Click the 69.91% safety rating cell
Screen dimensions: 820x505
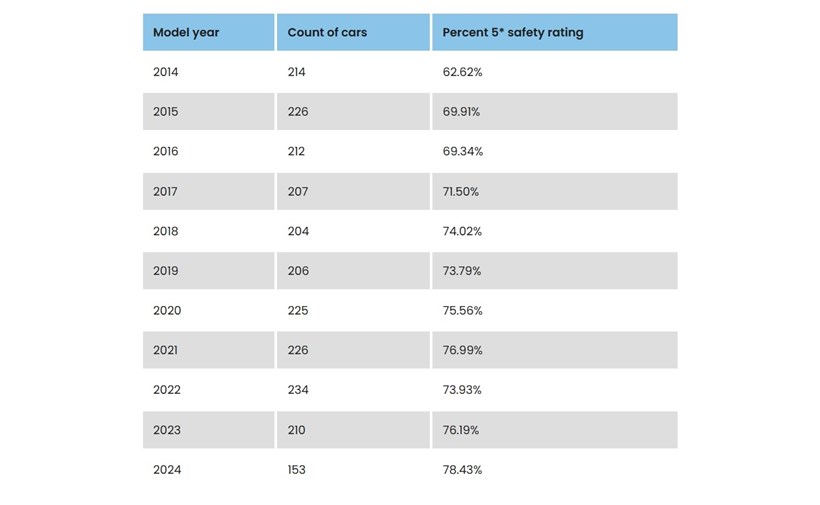(462, 112)
